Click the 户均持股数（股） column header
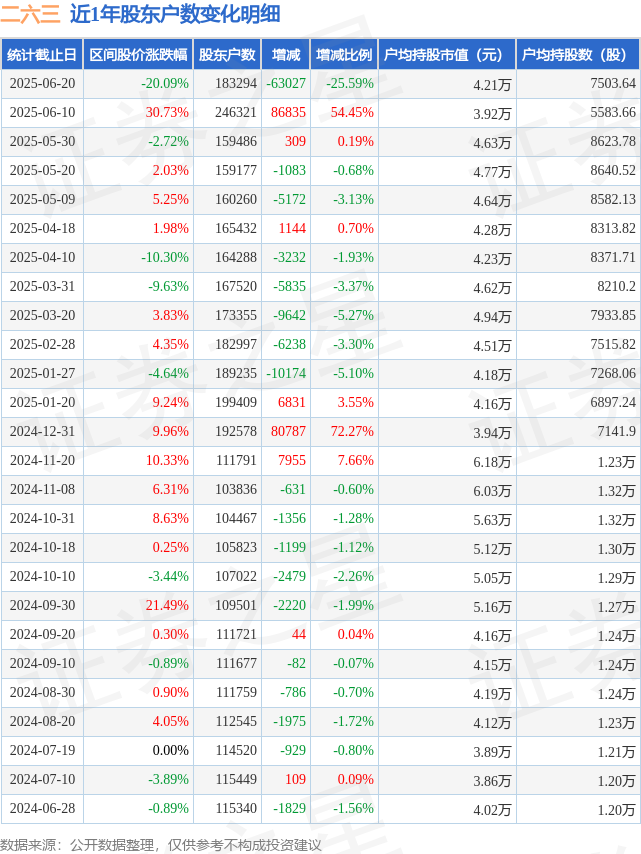This screenshot has height=854, width=641. pyautogui.click(x=578, y=54)
